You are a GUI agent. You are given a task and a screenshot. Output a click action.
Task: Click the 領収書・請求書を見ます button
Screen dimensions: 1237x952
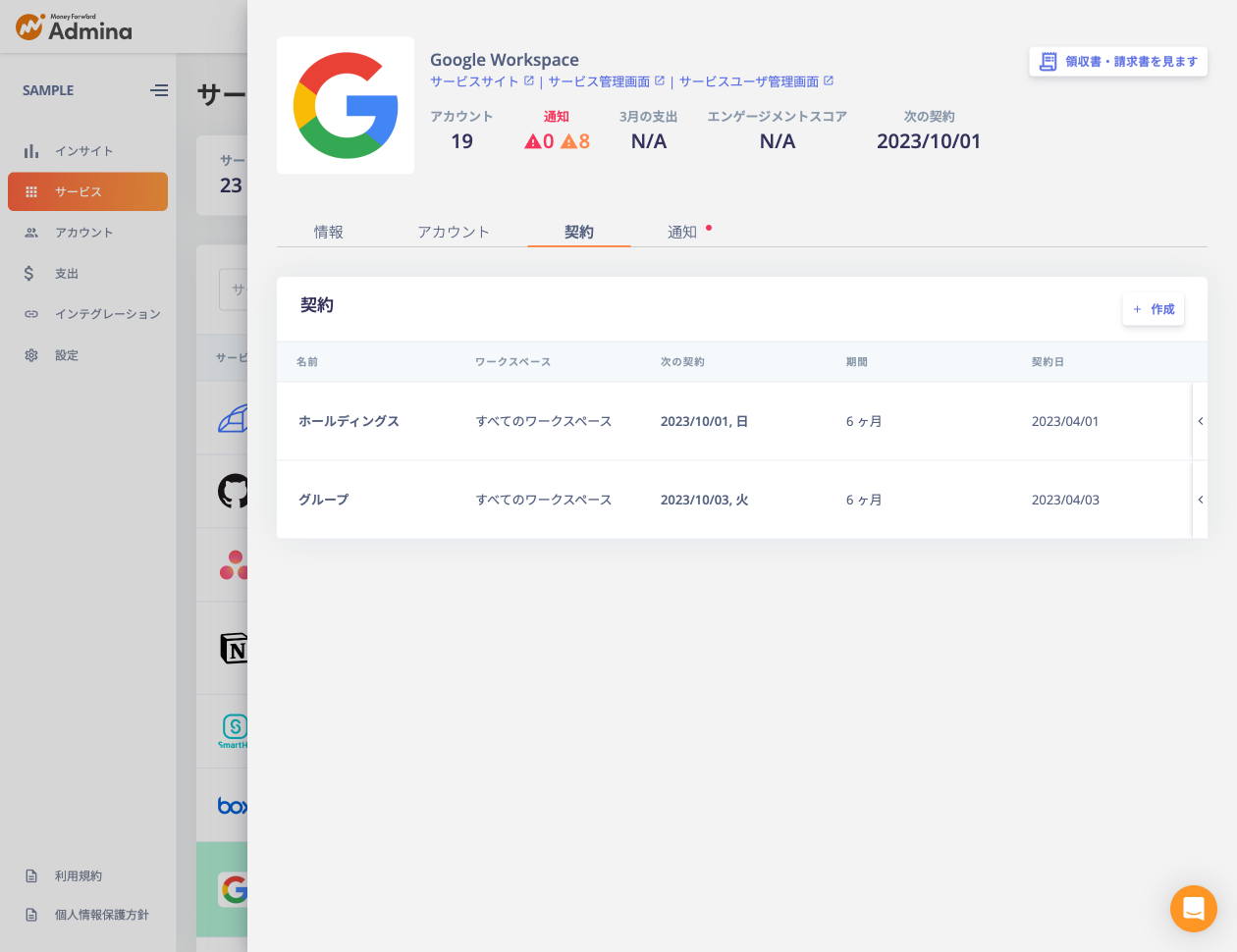click(1118, 62)
